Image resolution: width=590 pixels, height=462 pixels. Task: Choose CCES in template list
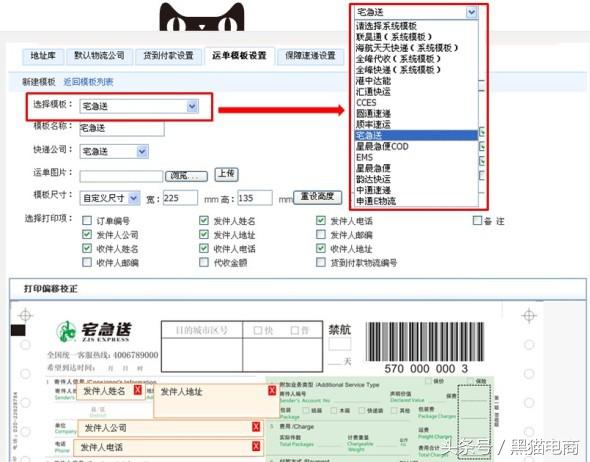(417, 102)
